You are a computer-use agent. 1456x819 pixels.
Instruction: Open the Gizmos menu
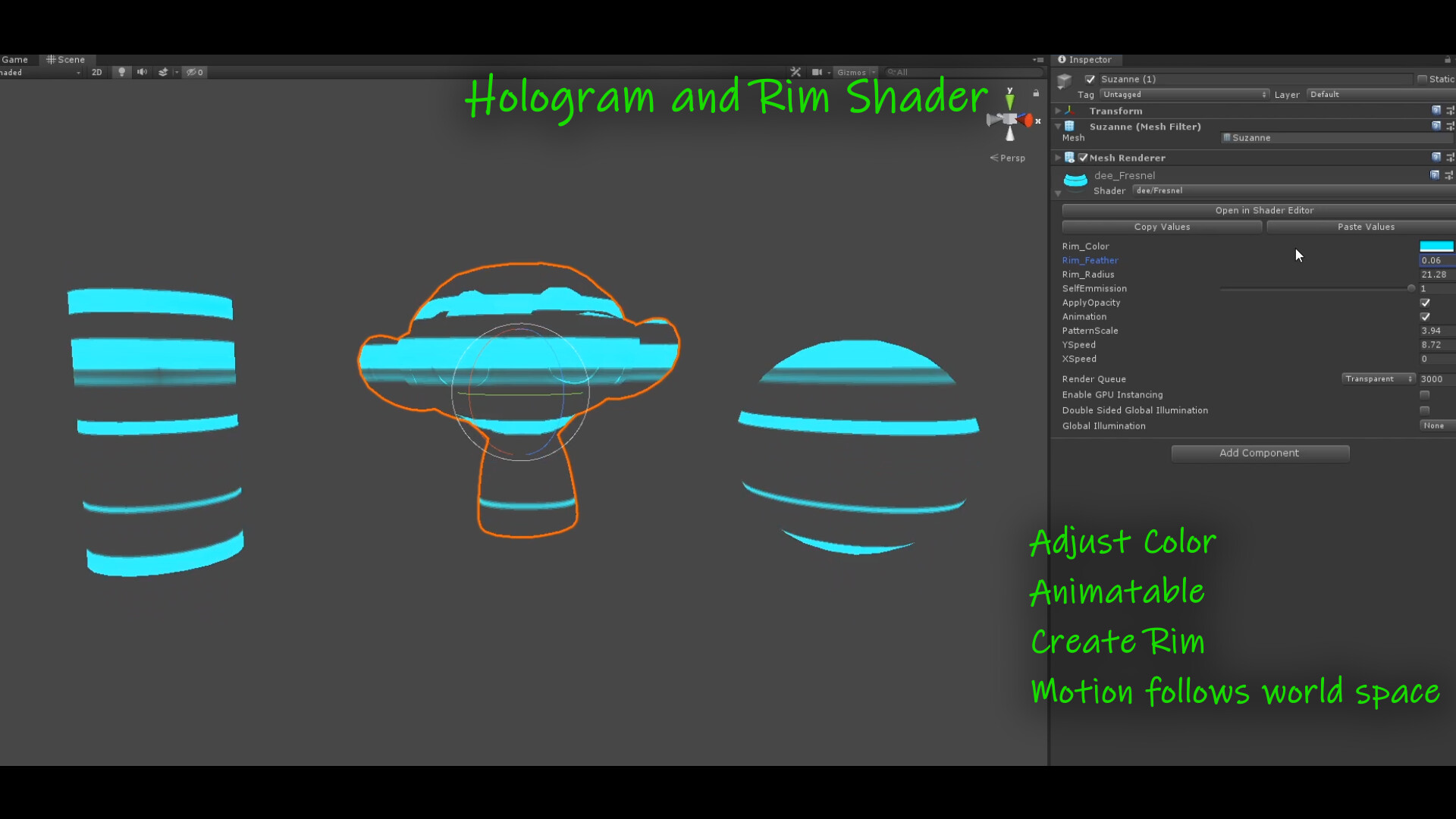(855, 72)
